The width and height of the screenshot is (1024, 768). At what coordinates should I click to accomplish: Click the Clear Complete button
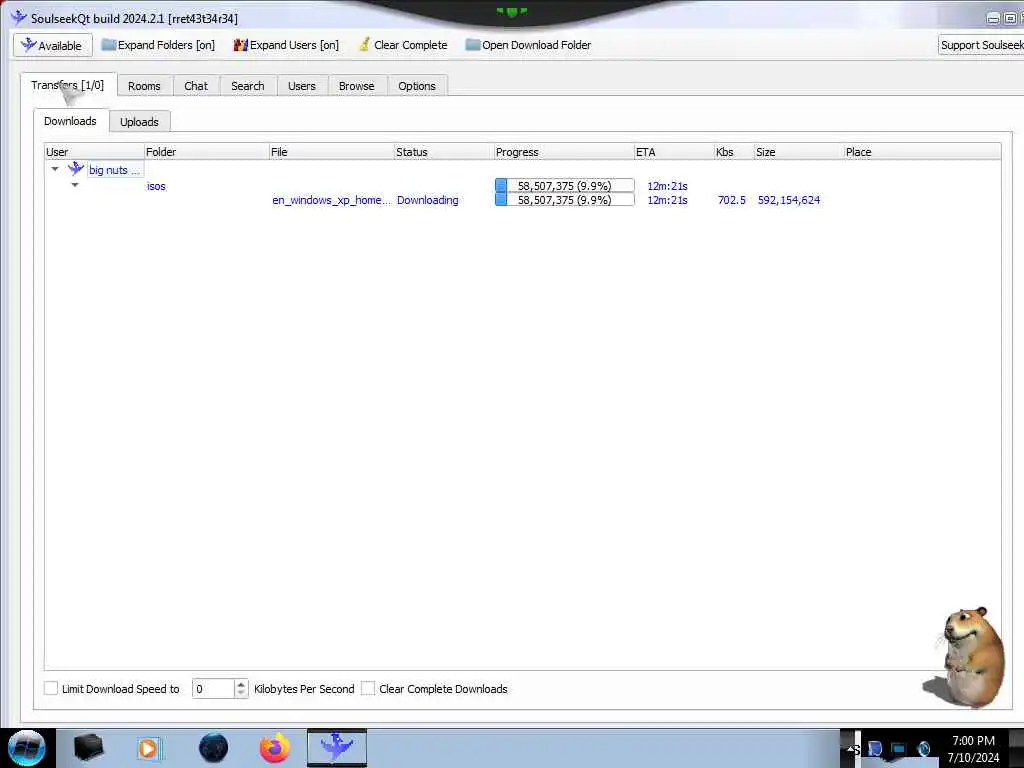[403, 45]
